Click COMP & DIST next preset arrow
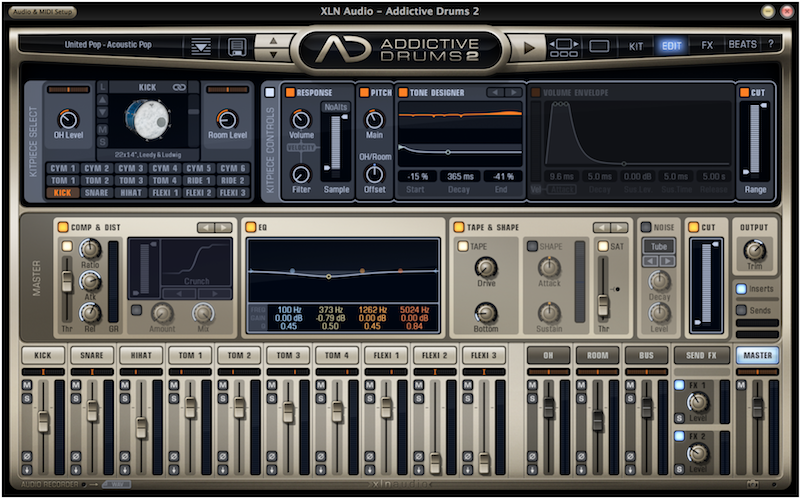This screenshot has width=800, height=499. (223, 227)
